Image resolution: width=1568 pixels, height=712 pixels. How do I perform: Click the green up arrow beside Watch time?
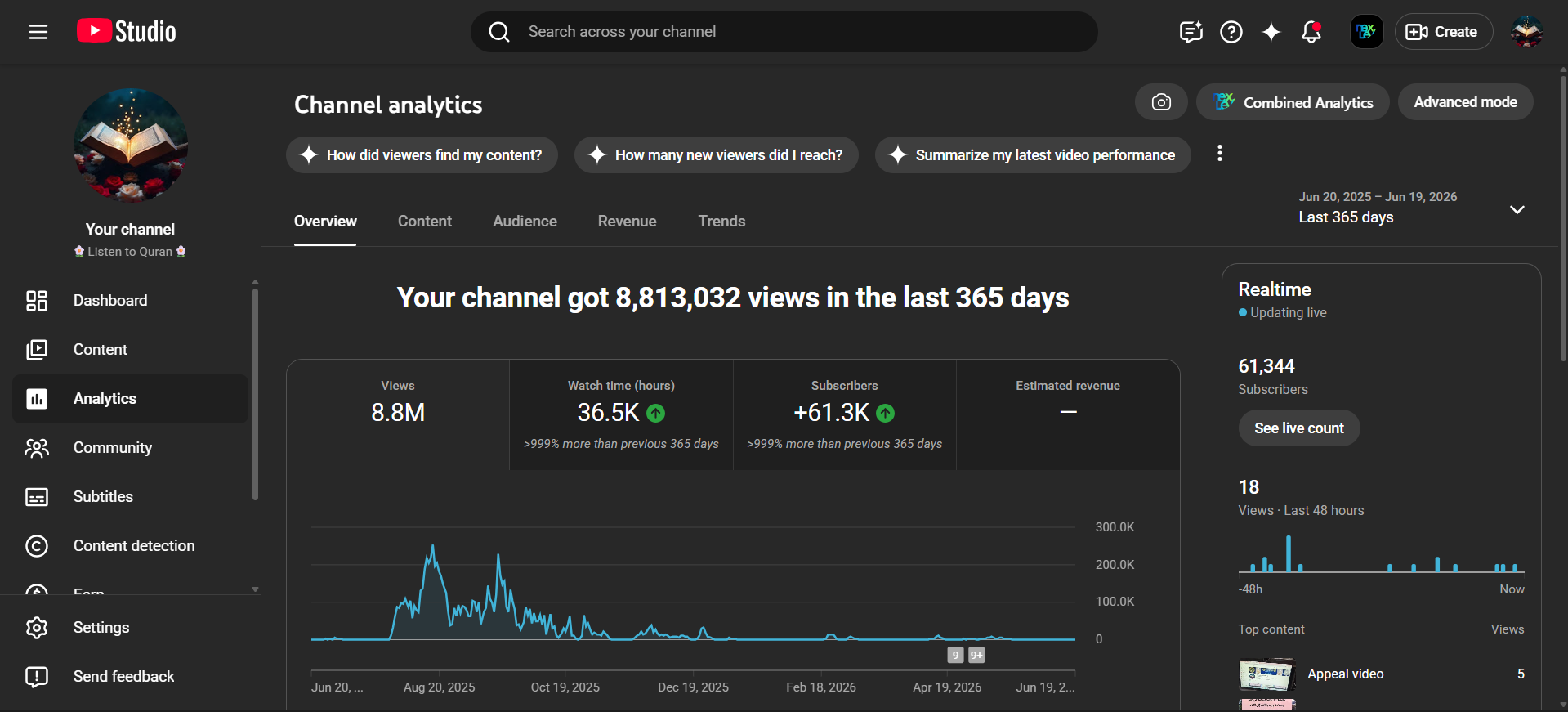point(655,414)
